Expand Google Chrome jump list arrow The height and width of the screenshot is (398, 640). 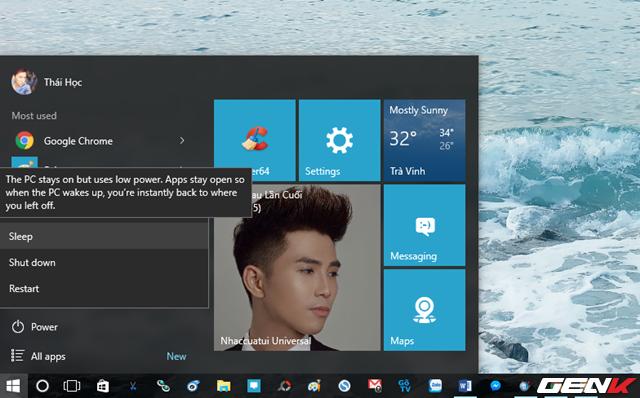click(182, 140)
